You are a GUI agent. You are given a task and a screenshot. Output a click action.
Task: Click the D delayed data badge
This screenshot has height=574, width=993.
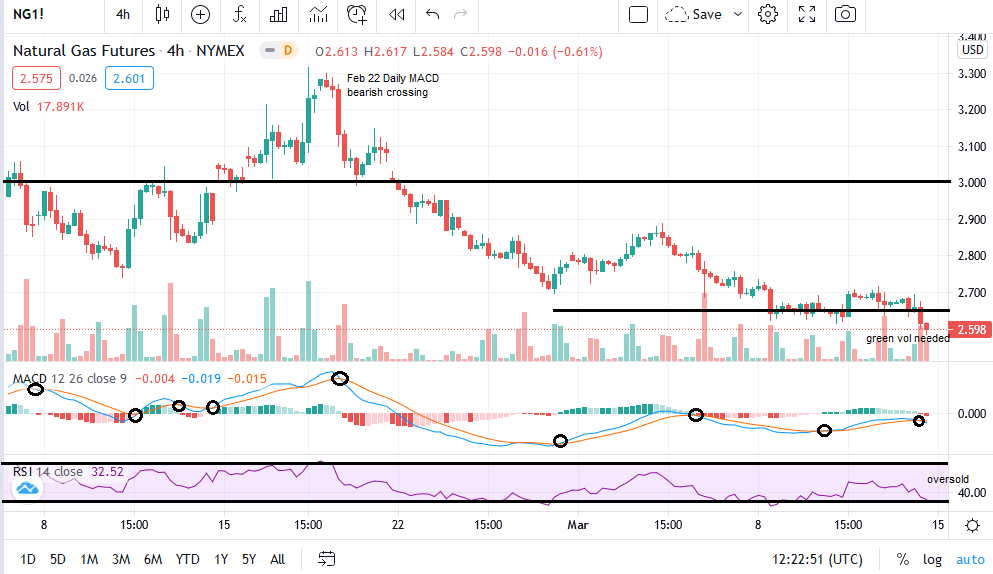point(288,50)
